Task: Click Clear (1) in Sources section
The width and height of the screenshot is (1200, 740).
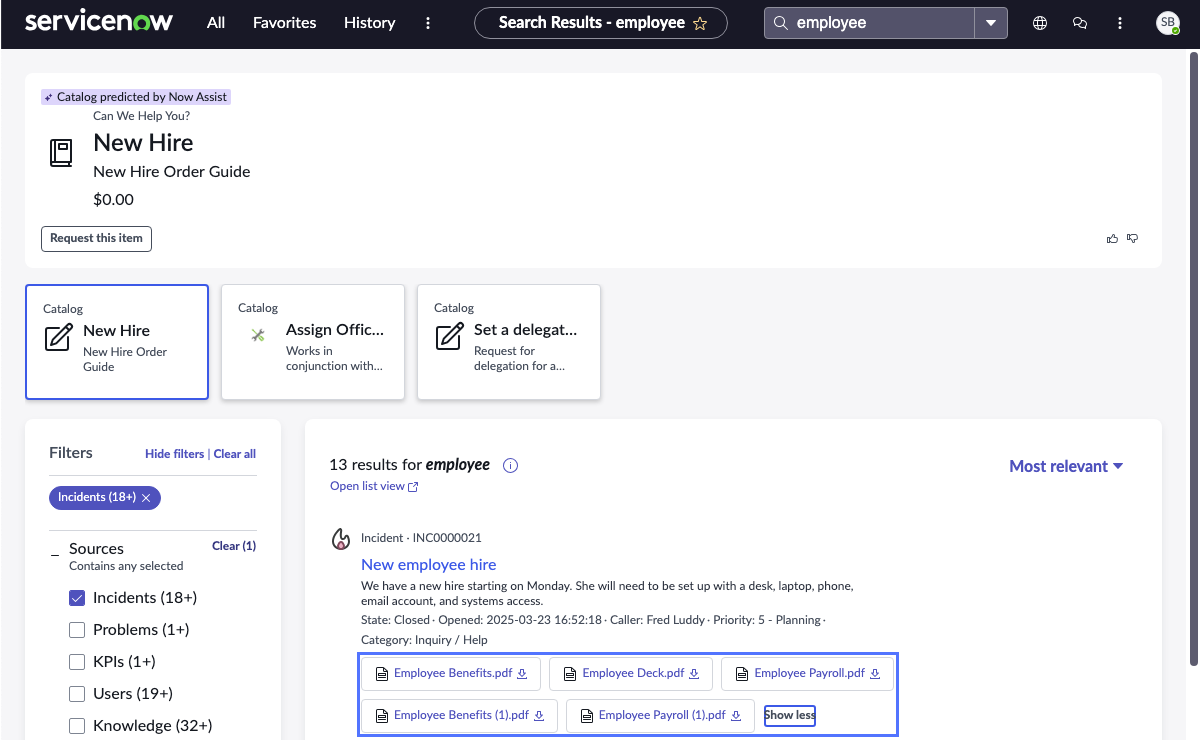Action: point(234,546)
